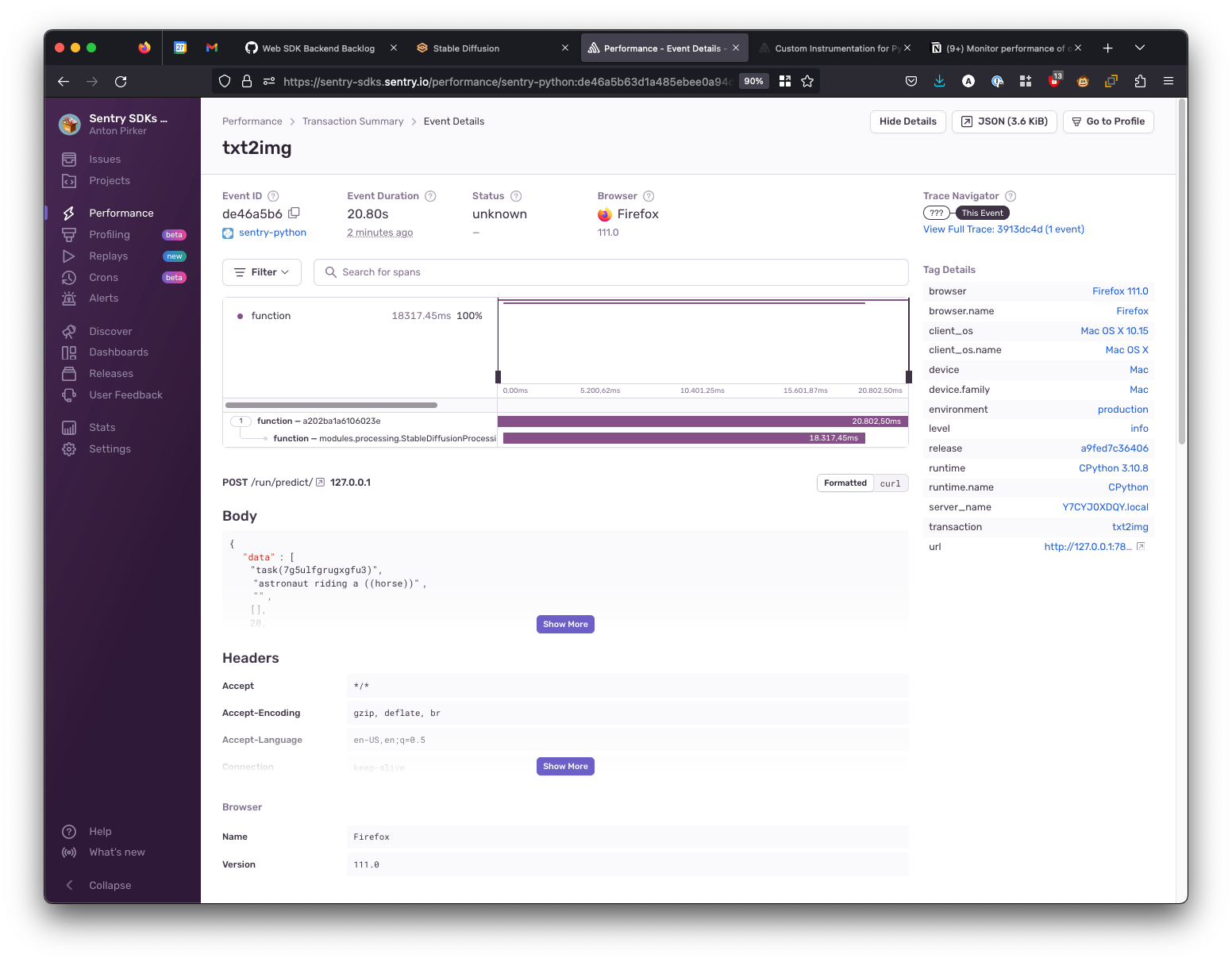Open Projects in the sidebar
The width and height of the screenshot is (1232, 962).
(110, 181)
